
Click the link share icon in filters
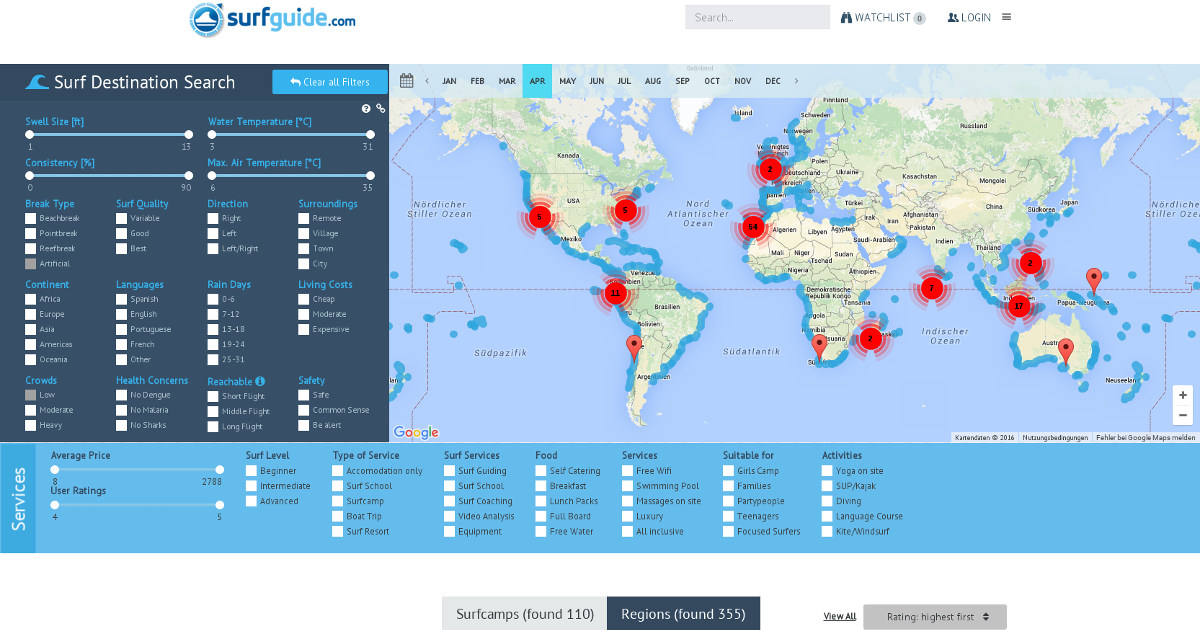380,108
